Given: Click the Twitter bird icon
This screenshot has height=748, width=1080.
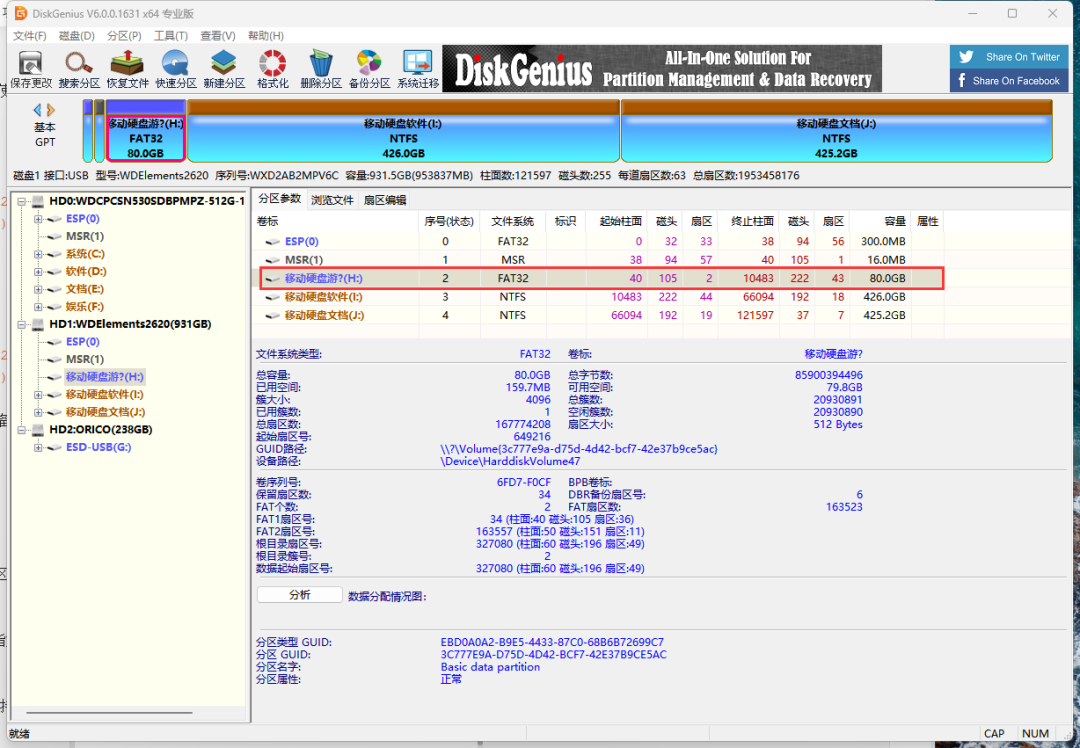Looking at the screenshot, I should click(x=966, y=57).
